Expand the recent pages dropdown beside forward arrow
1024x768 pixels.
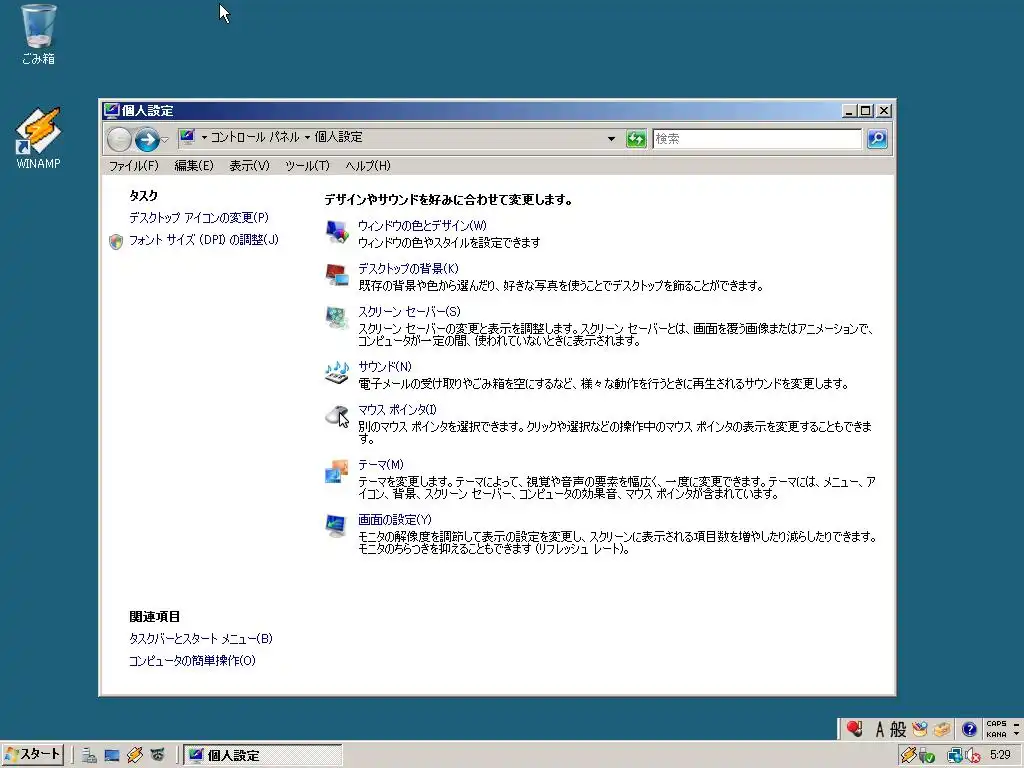(165, 139)
